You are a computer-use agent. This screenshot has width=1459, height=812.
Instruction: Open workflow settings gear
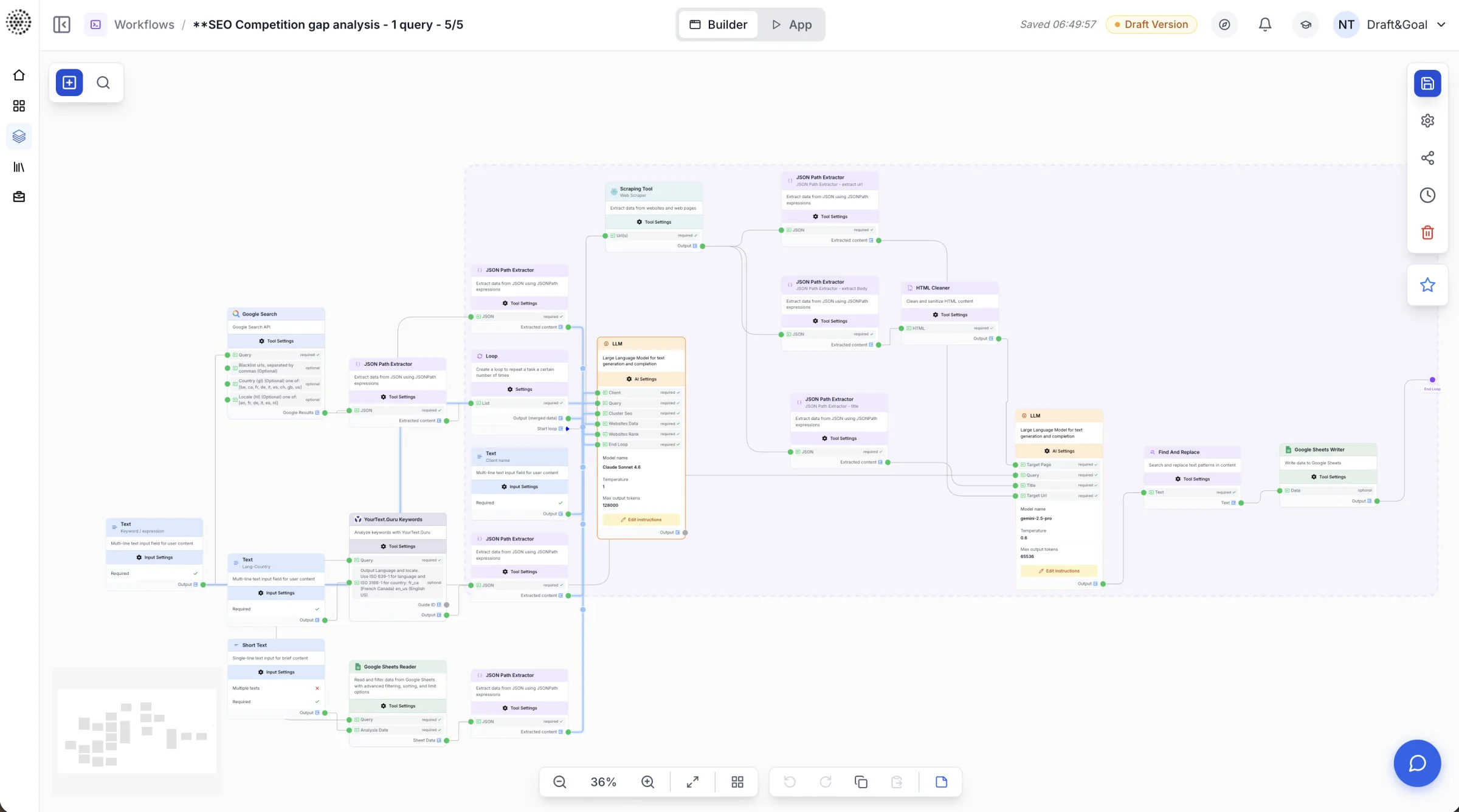click(1427, 120)
